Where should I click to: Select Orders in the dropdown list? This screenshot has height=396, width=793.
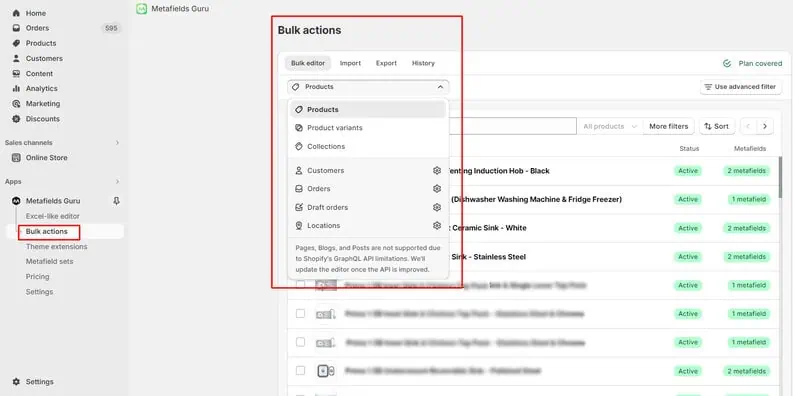coord(368,189)
